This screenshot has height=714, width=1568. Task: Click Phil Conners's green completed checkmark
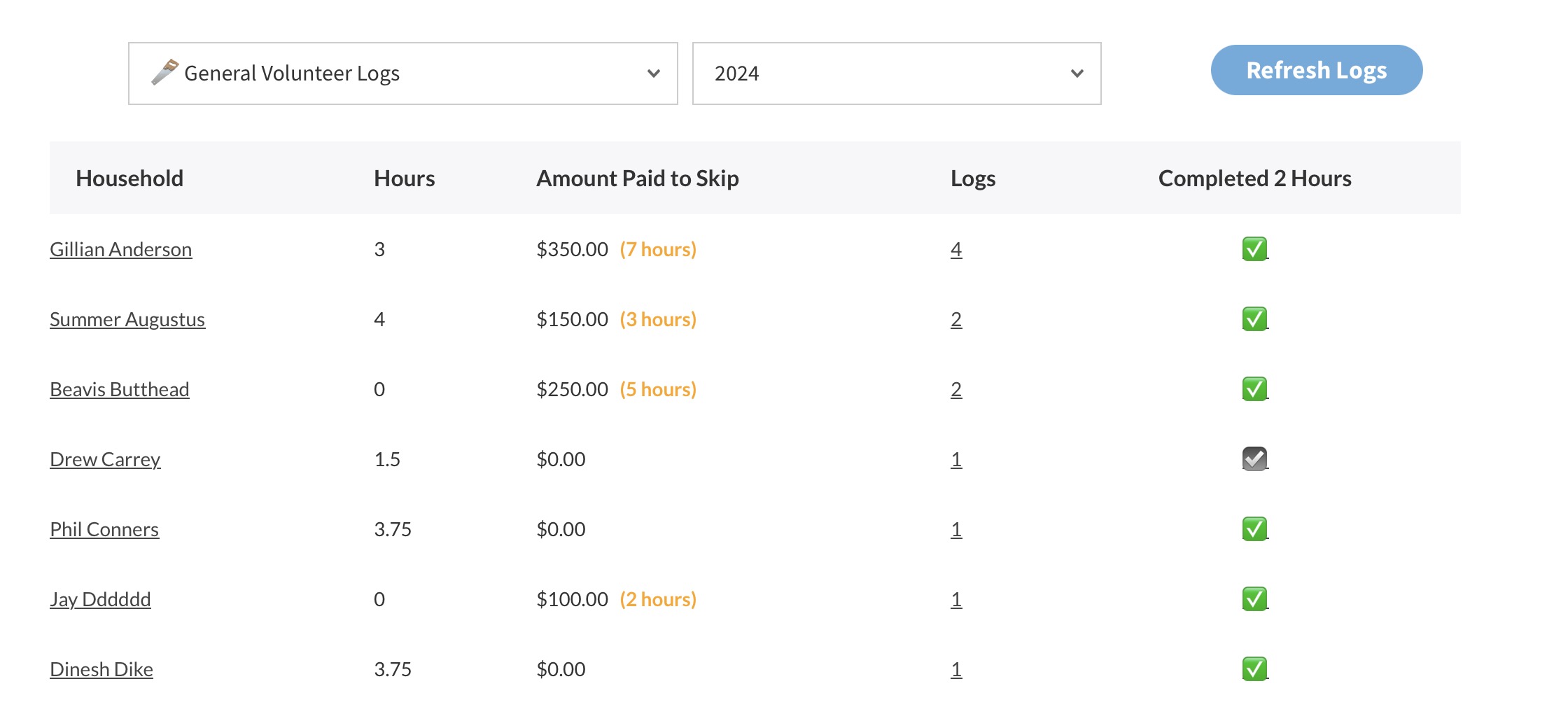pos(1254,529)
